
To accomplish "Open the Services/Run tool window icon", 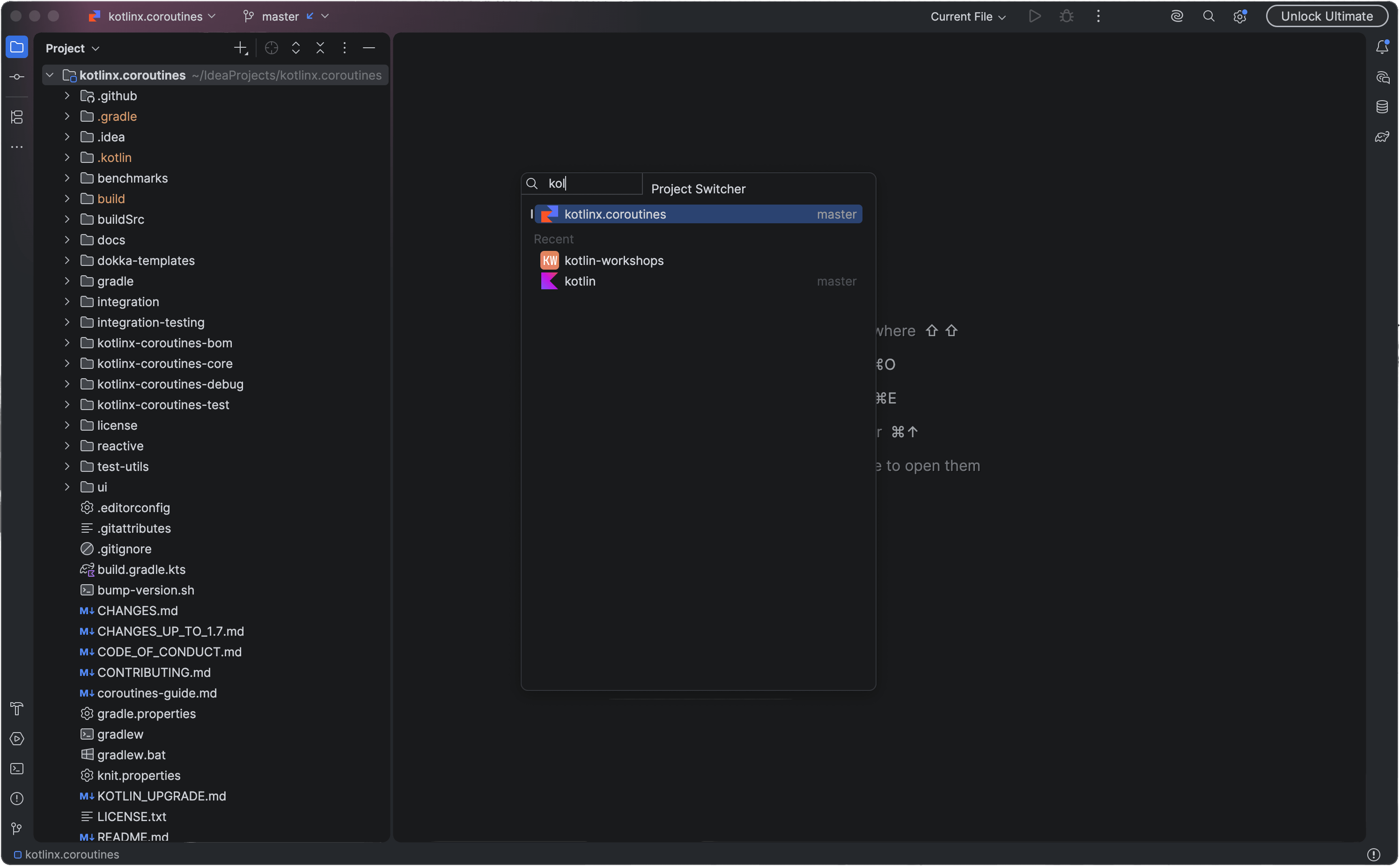I will [x=16, y=739].
